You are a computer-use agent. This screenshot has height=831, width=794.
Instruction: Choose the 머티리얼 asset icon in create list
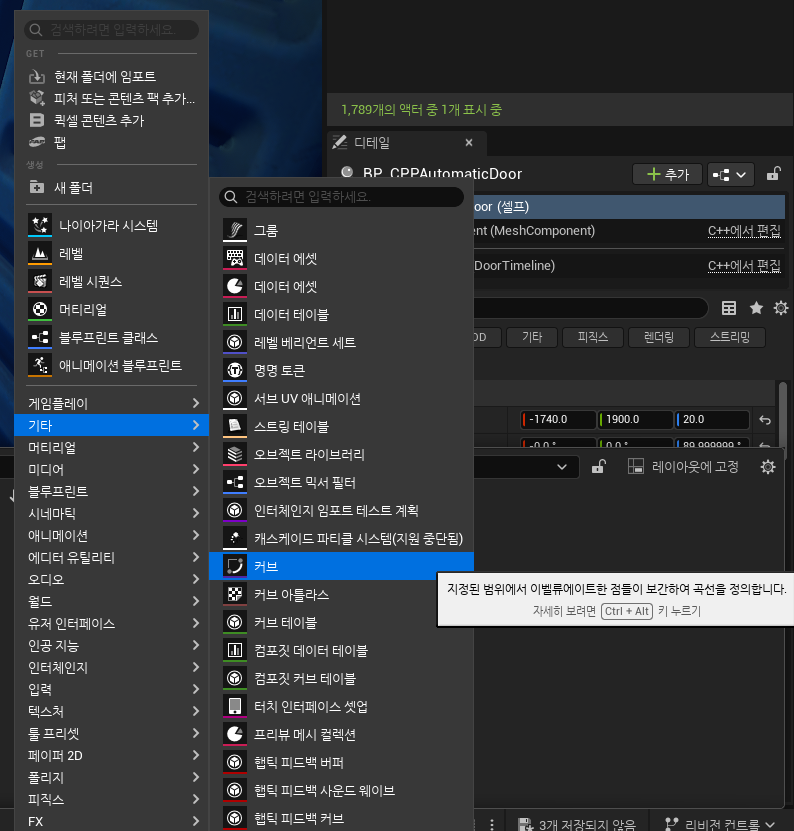(x=40, y=310)
